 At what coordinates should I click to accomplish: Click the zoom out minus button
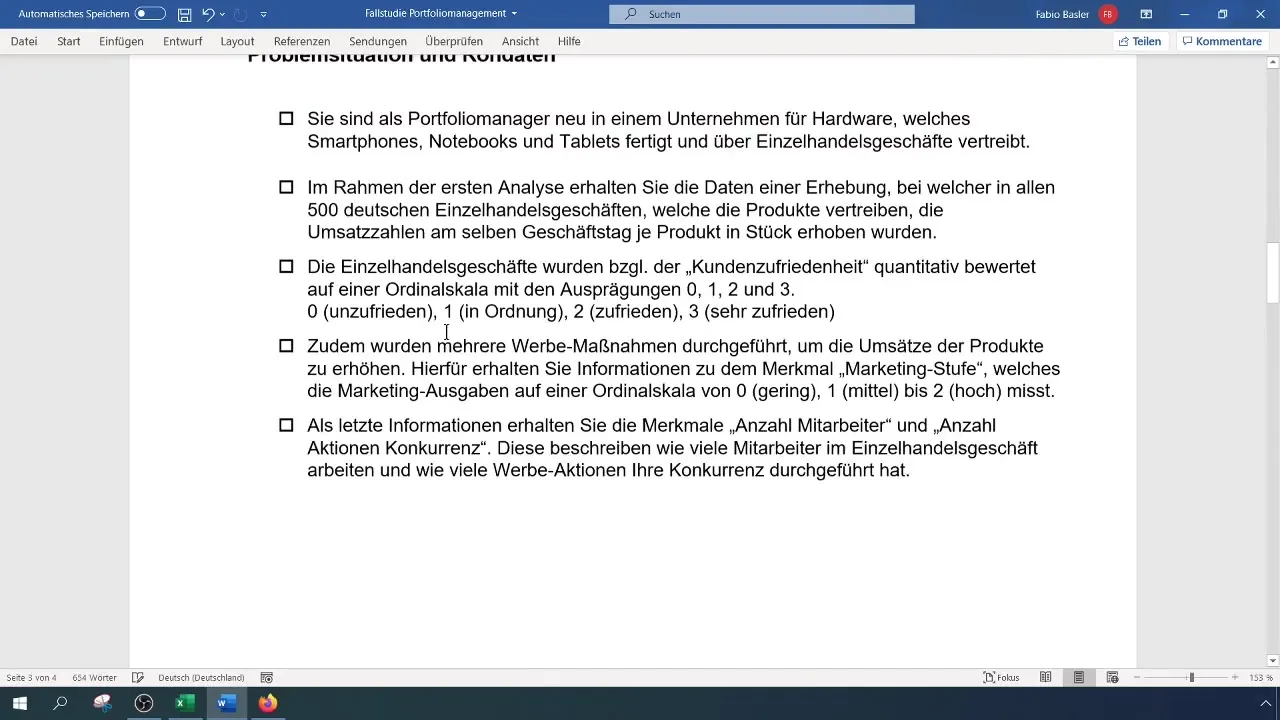[1138, 677]
